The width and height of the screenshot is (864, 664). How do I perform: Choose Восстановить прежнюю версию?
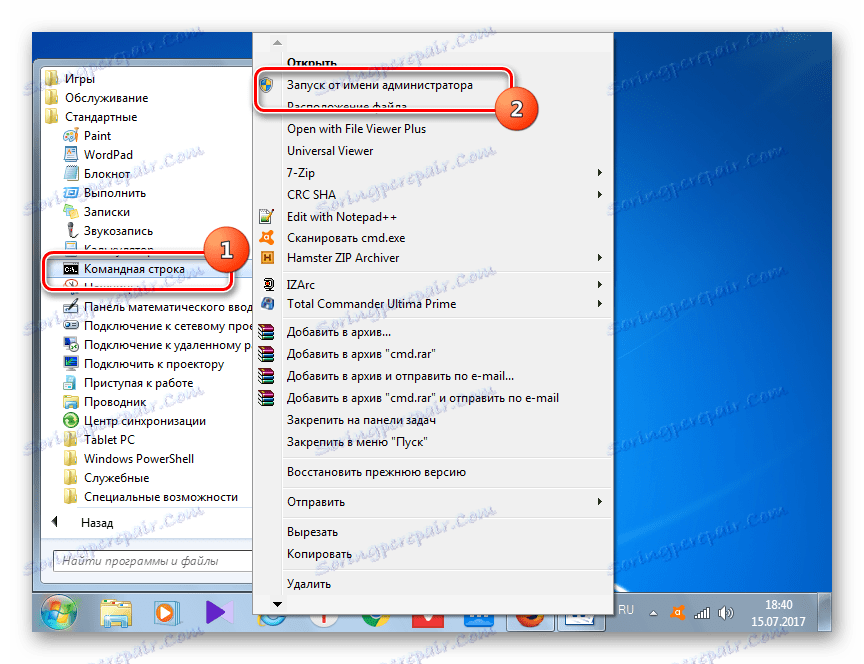pyautogui.click(x=376, y=472)
